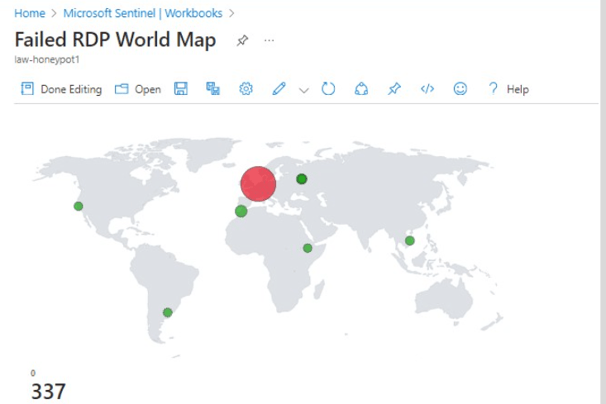Click the Failed RDP World Map heading
Image resolution: width=606 pixels, height=404 pixels.
pyautogui.click(x=115, y=39)
